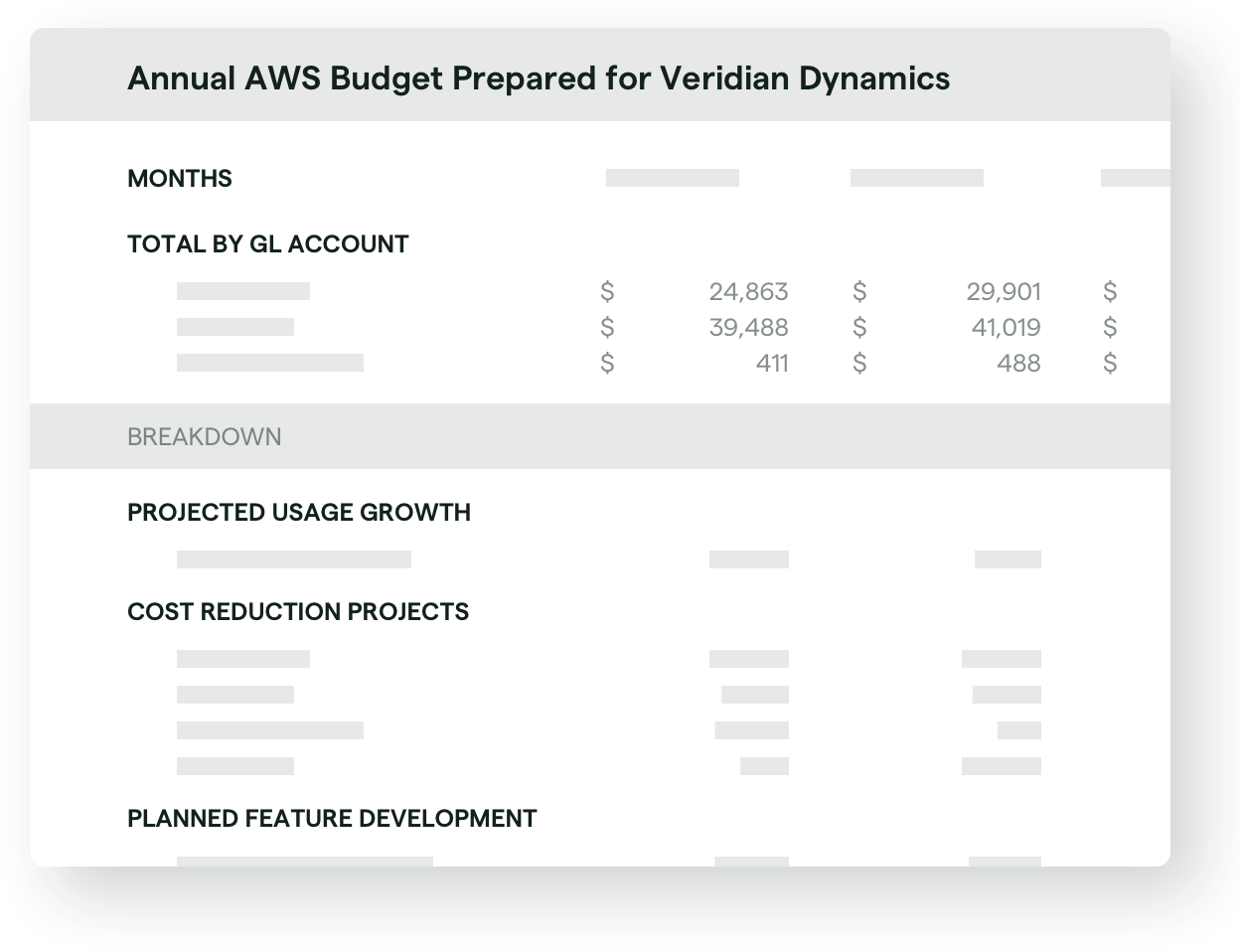Screen dimensions: 1240x952
Task: Click the 39,488 amount cell
Action: [x=748, y=327]
